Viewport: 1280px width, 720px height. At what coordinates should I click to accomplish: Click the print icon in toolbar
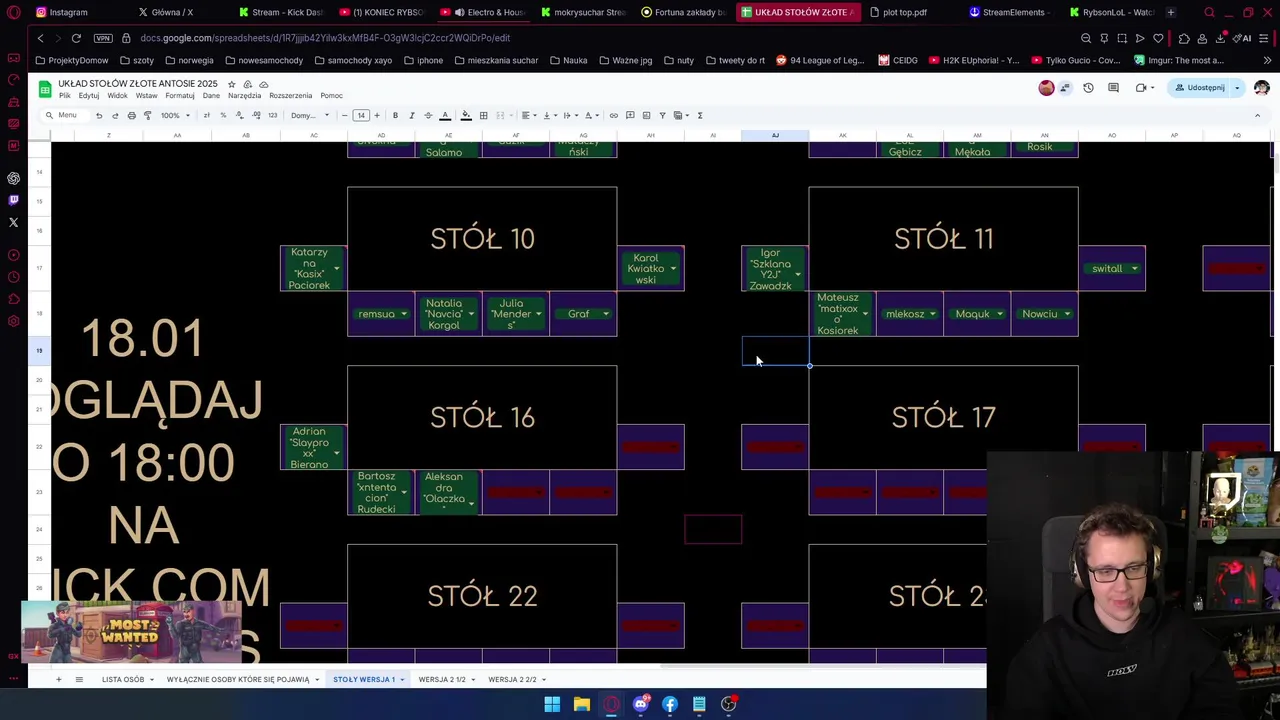click(x=131, y=115)
